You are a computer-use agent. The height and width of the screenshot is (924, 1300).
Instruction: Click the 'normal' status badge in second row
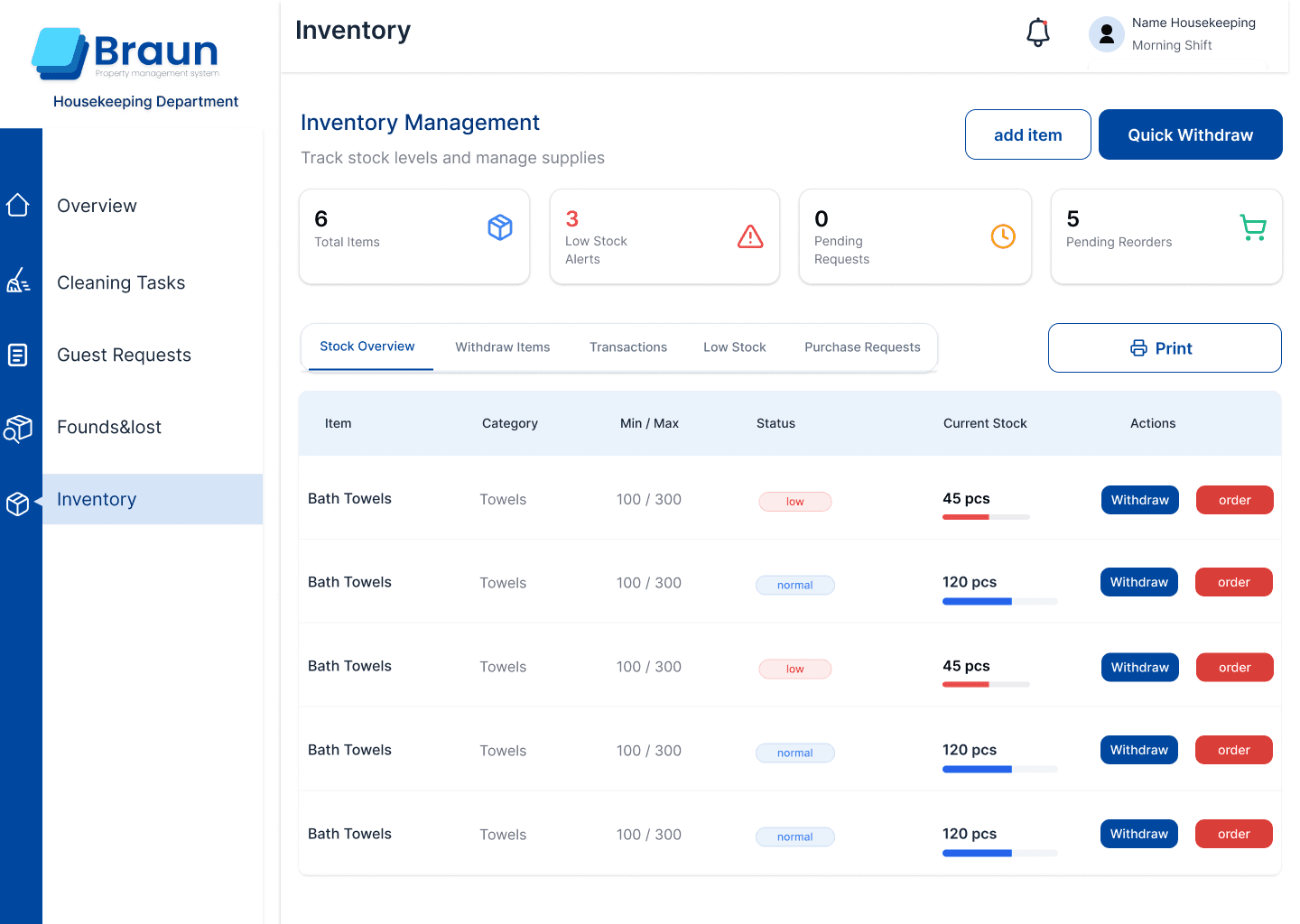tap(794, 585)
